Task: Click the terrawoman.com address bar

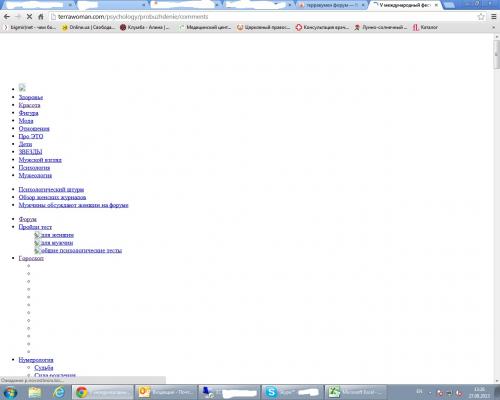Action: [262, 17]
